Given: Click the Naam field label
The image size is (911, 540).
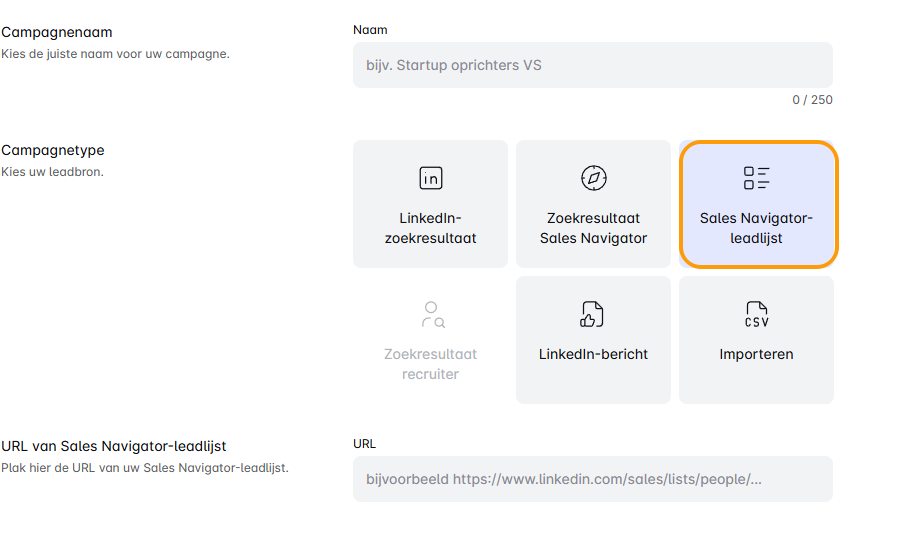Looking at the screenshot, I should pos(370,30).
